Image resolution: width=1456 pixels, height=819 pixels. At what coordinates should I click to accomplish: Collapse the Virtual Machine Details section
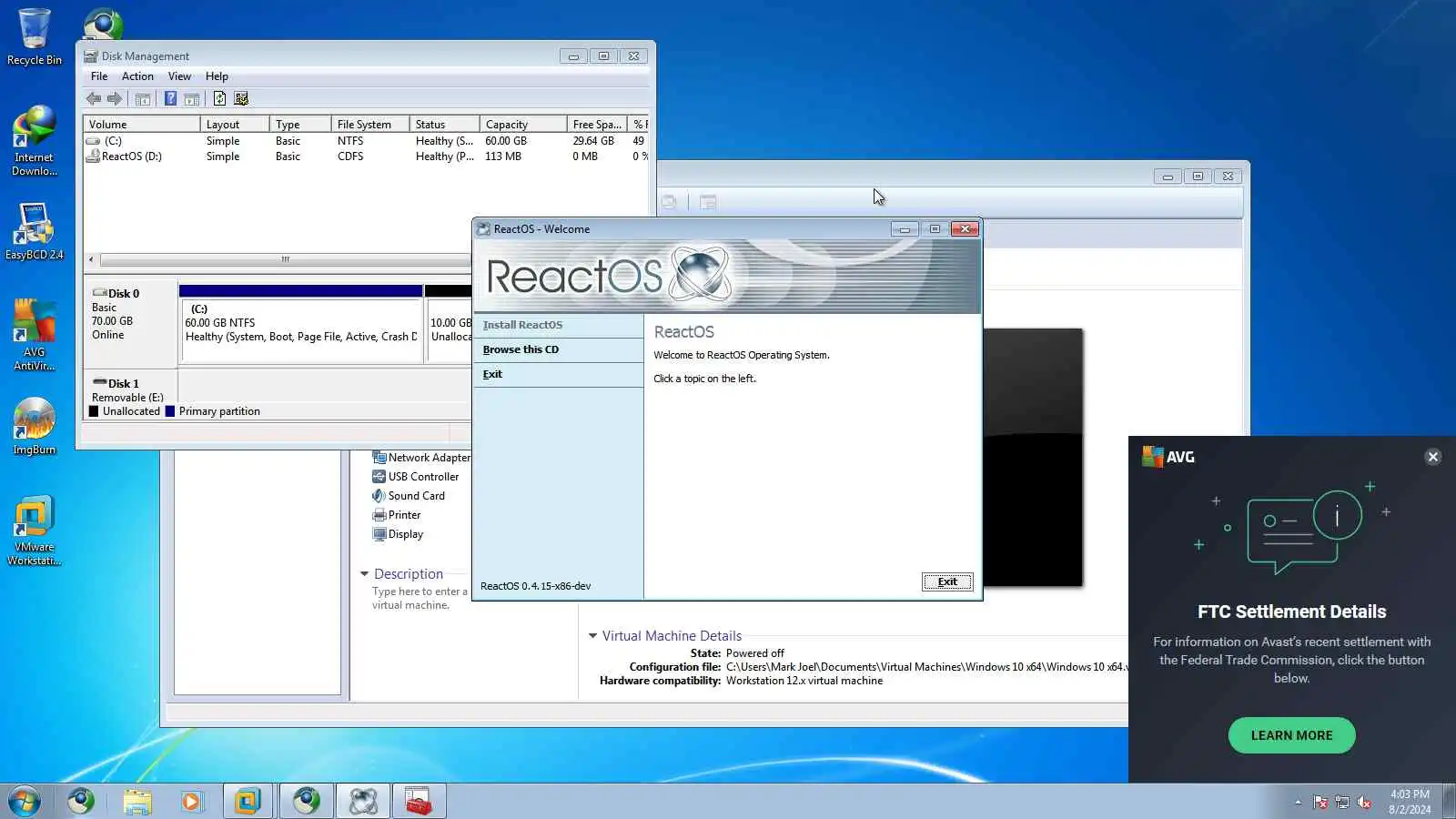click(x=592, y=636)
